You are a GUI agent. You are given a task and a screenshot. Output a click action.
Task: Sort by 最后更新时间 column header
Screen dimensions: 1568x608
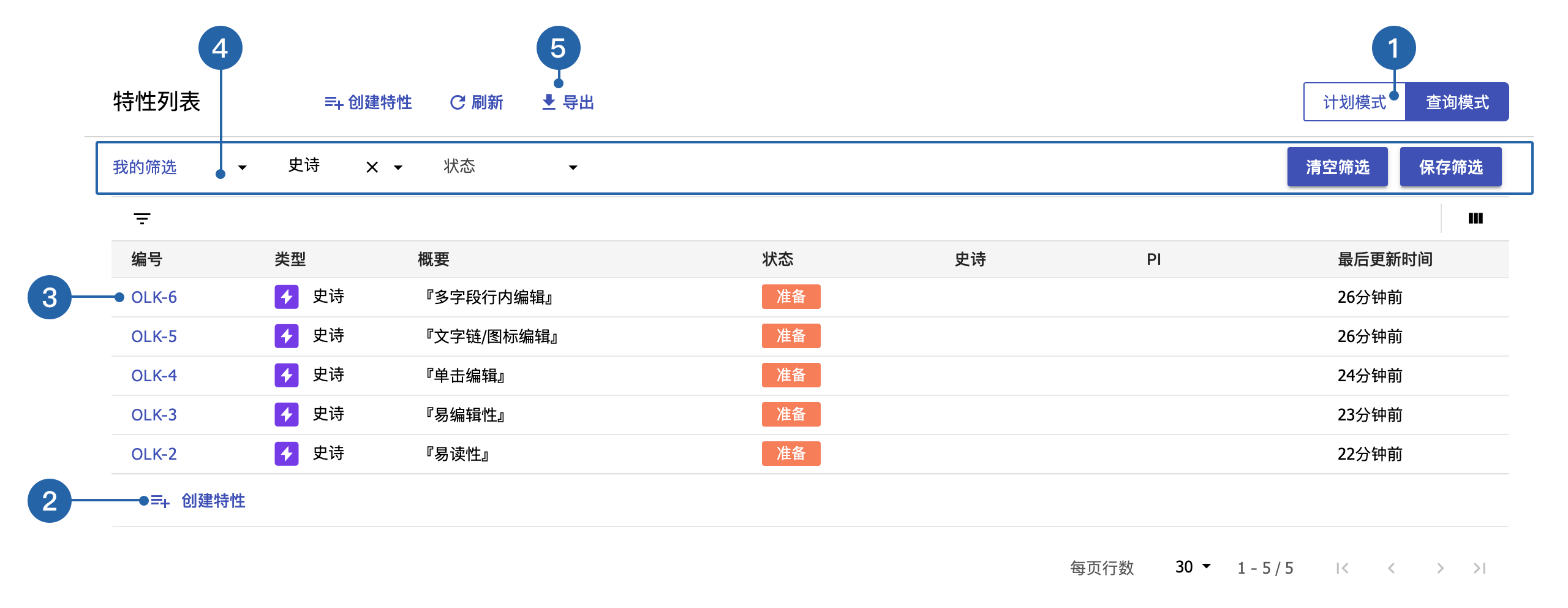(x=1385, y=259)
